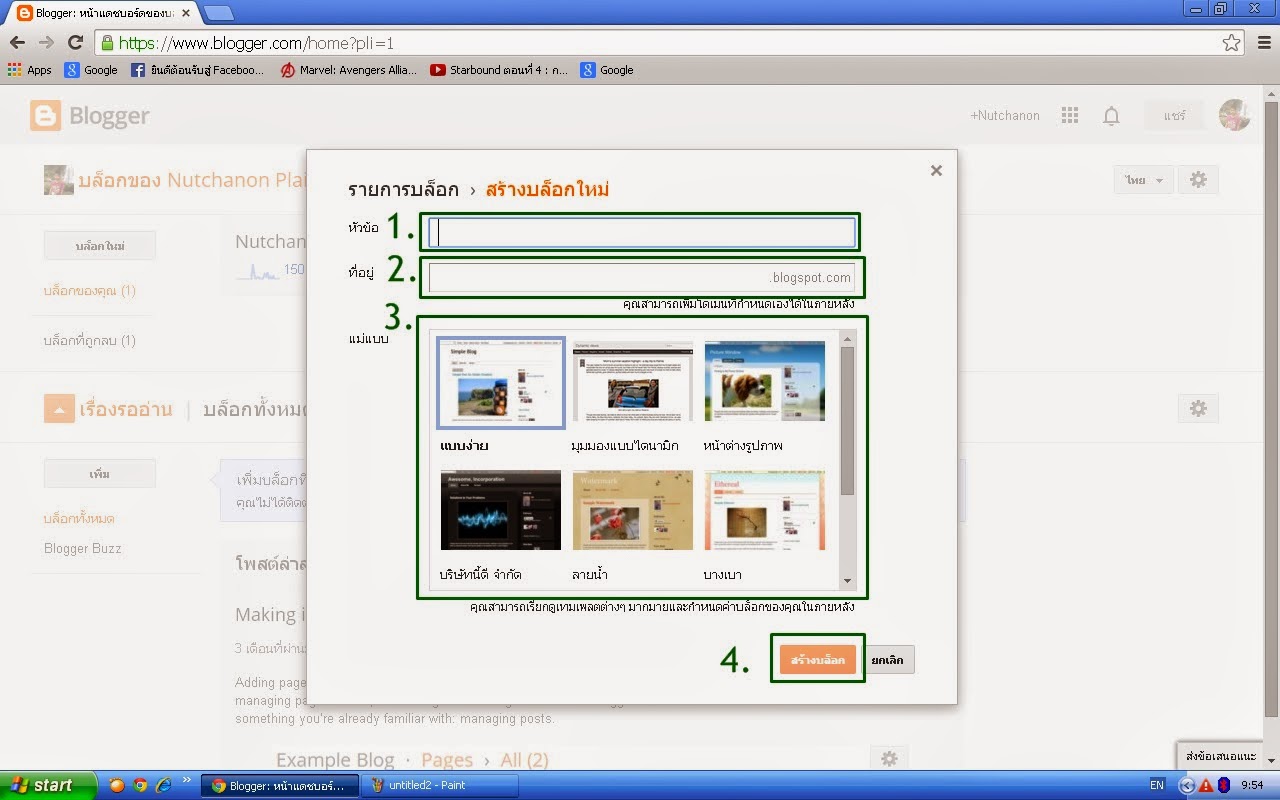
Task: Open a new browser tab
Action: [219, 13]
